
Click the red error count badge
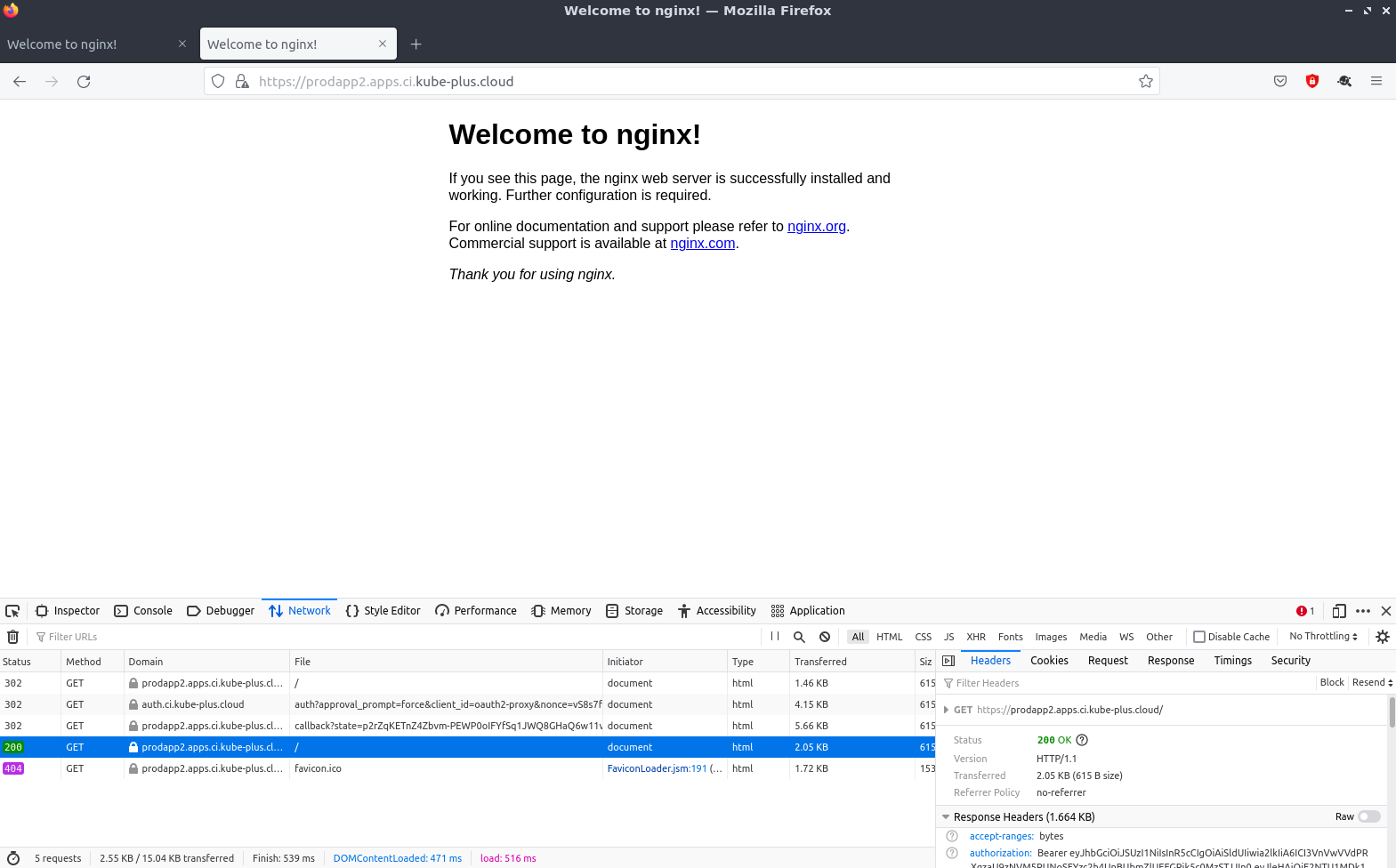click(1305, 611)
